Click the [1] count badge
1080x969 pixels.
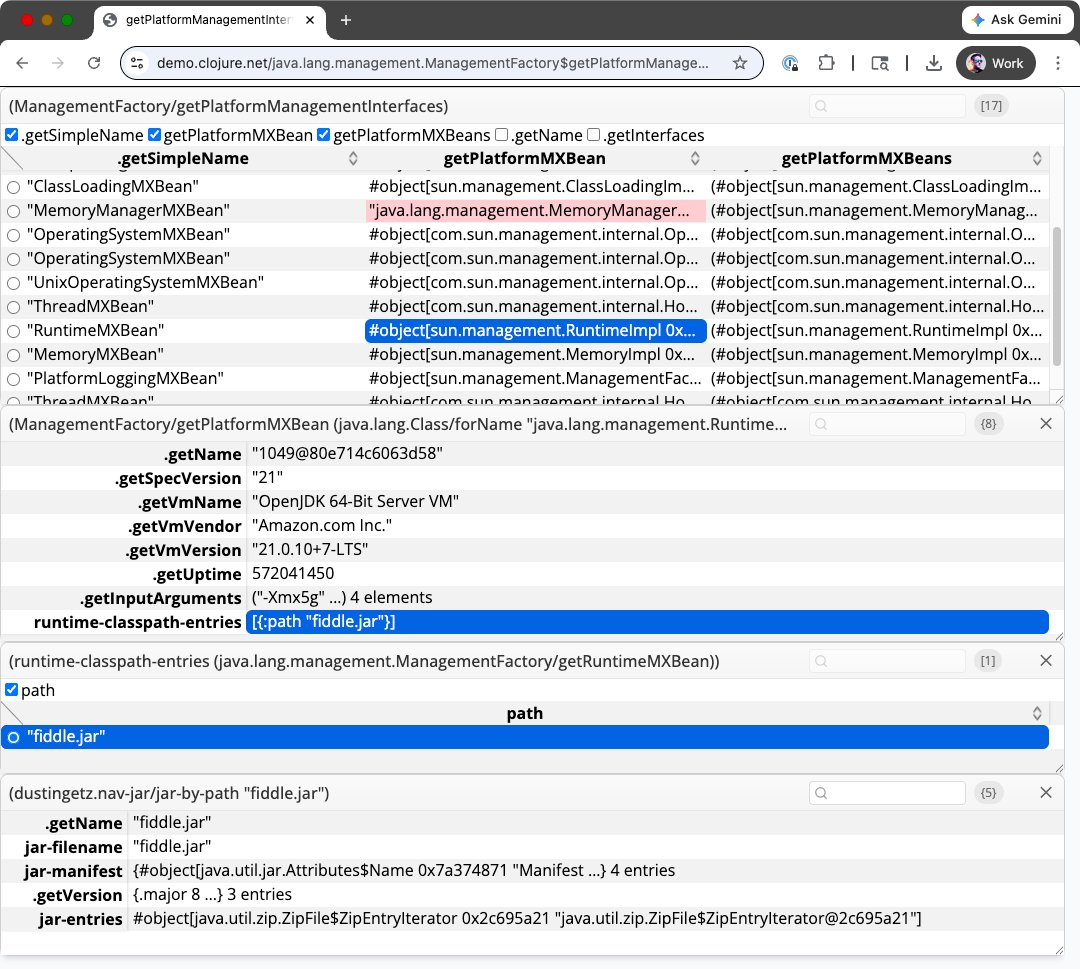point(988,660)
